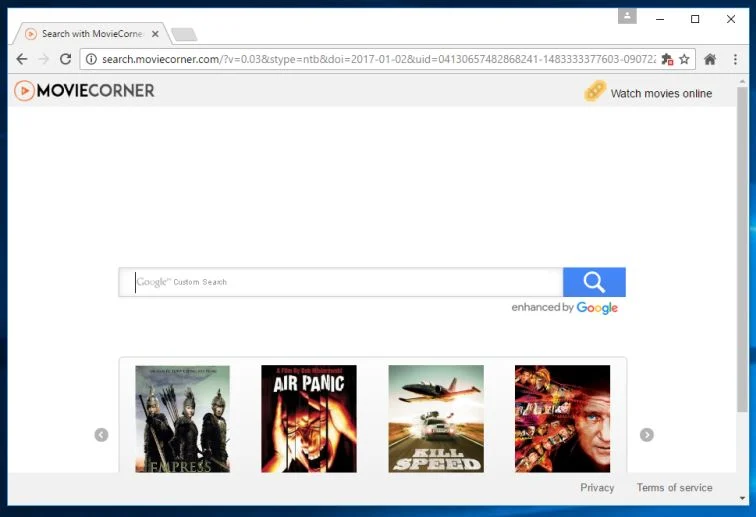This screenshot has width=756, height=517.
Task: Click the film reel icon beside Watch movies
Action: click(594, 91)
